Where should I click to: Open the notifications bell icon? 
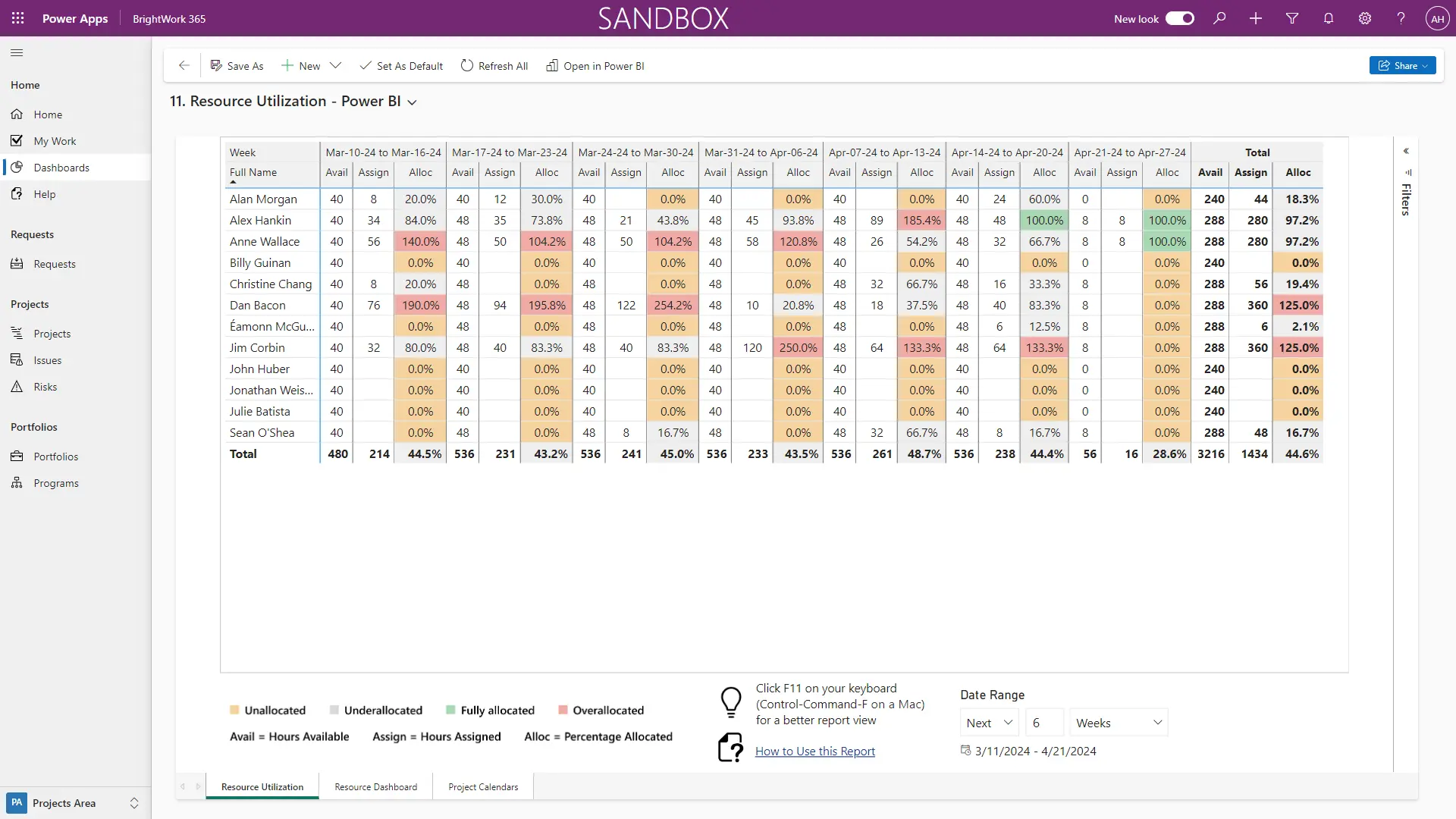tap(1329, 18)
